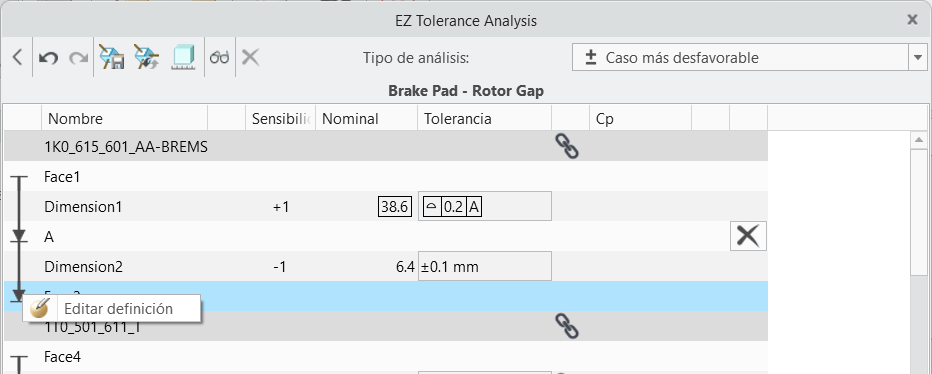932x374 pixels.
Task: Click the Nominal column header
Action: pos(366,118)
